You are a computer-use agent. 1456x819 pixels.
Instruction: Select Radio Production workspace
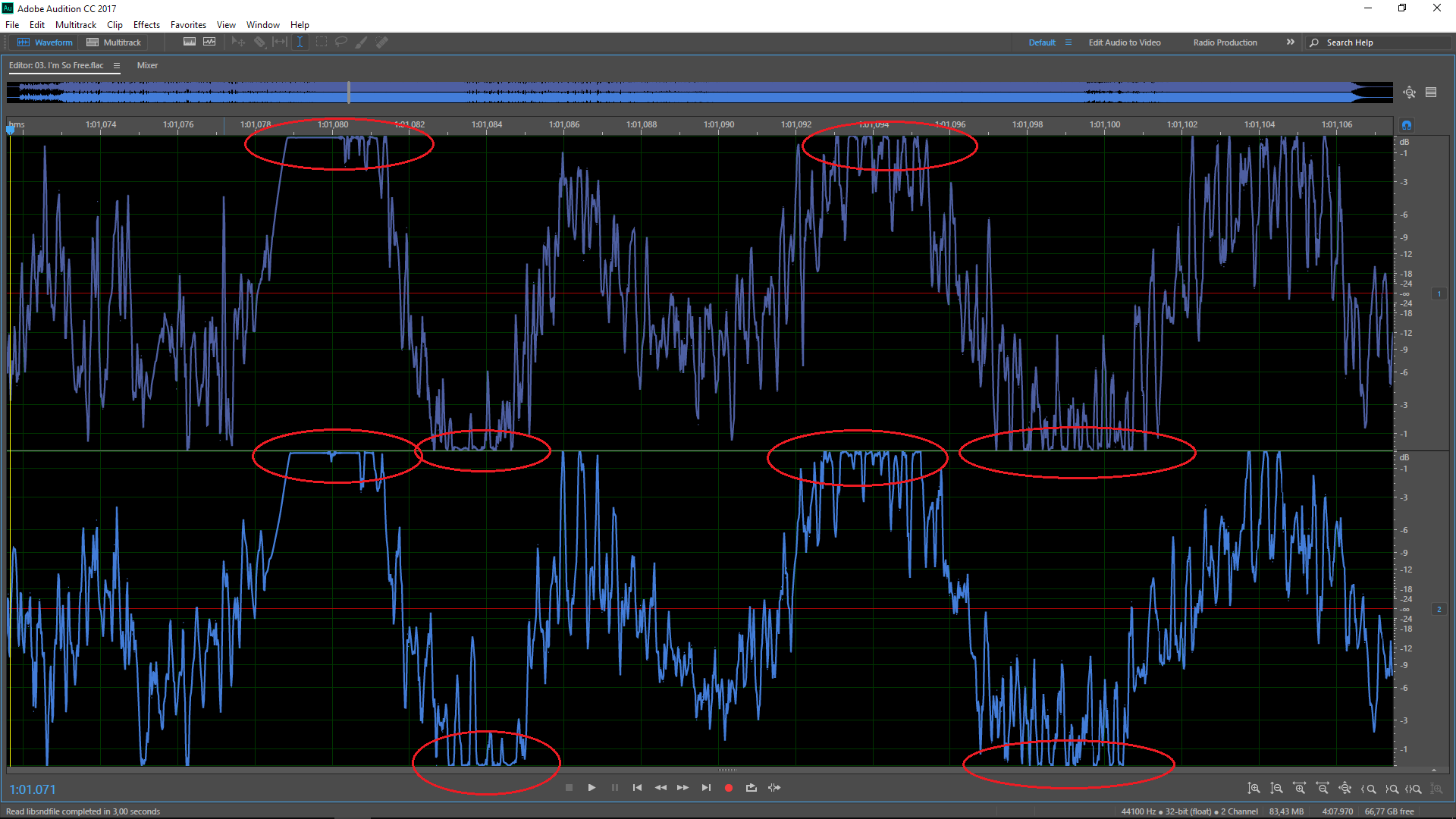point(1225,42)
